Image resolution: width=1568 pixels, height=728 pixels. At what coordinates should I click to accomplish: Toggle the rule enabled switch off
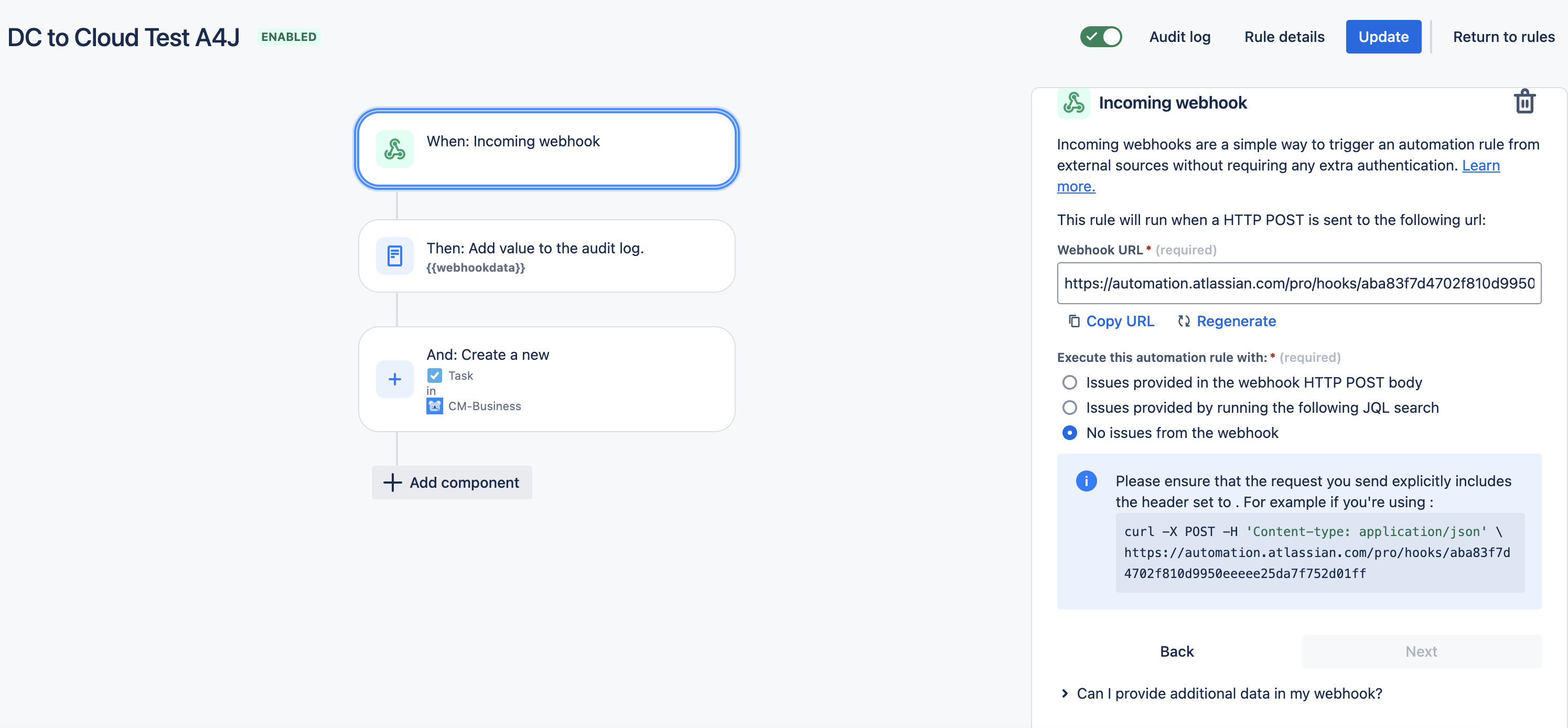(x=1101, y=37)
